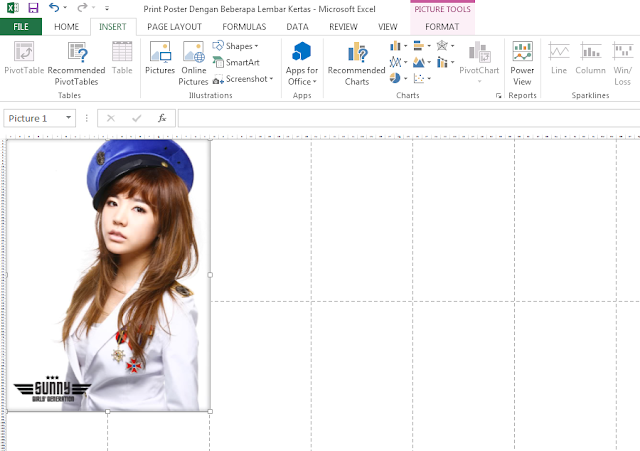Screen dimensions: 640x451
Task: Insert a Column sparkline
Action: tap(590, 58)
